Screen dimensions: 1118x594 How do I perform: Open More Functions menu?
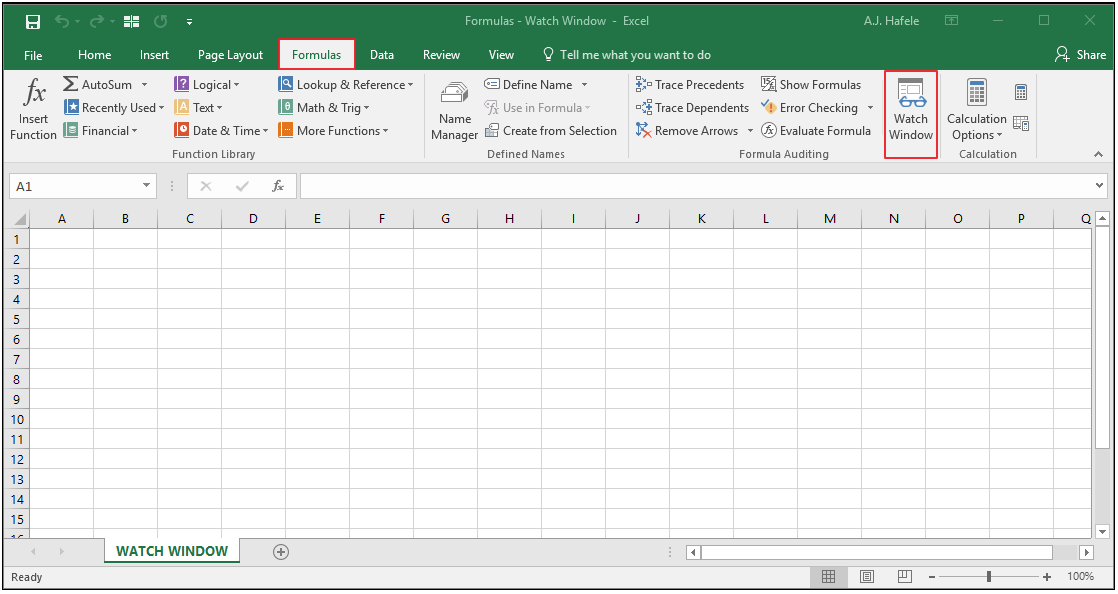click(x=333, y=130)
